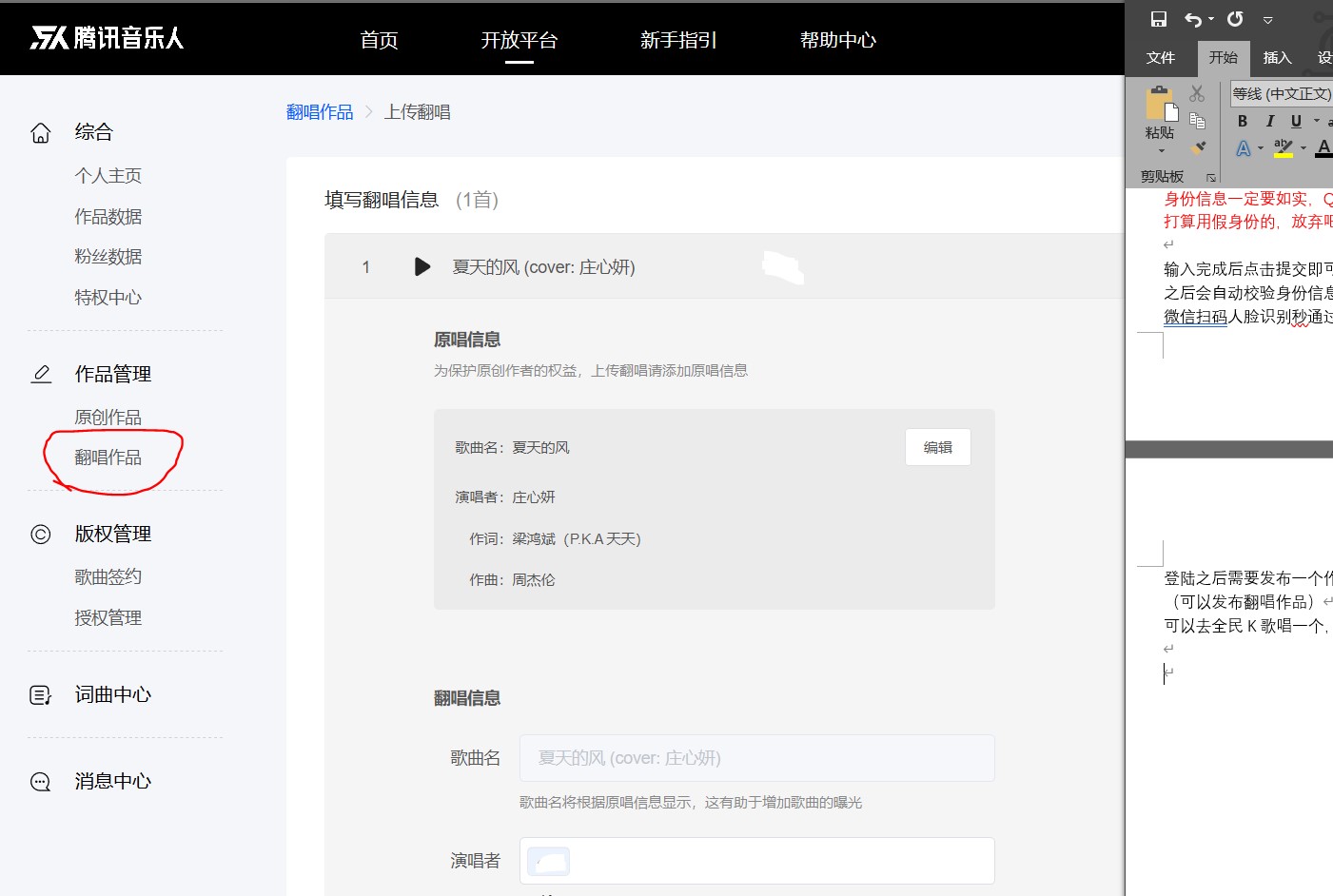Open the highlight color dropdown arrow

[x=1303, y=148]
